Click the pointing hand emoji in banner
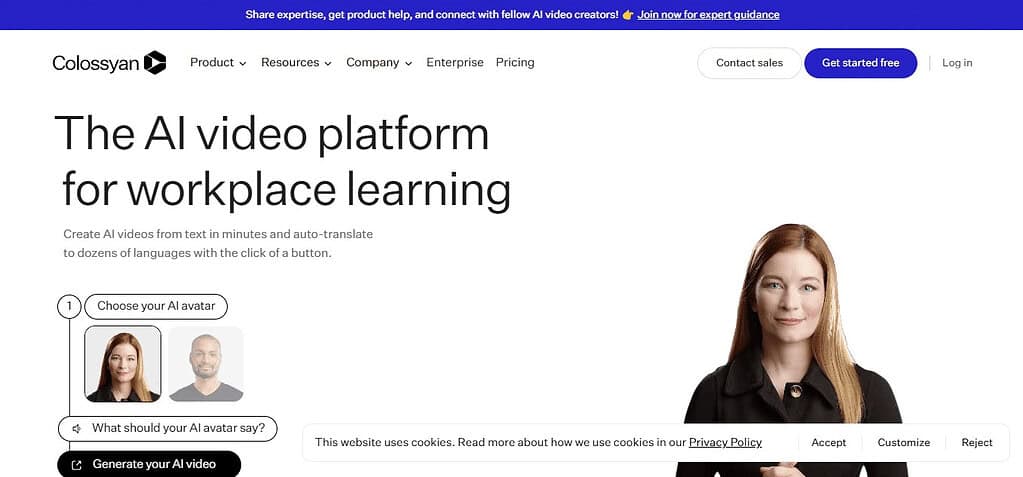 [x=628, y=14]
